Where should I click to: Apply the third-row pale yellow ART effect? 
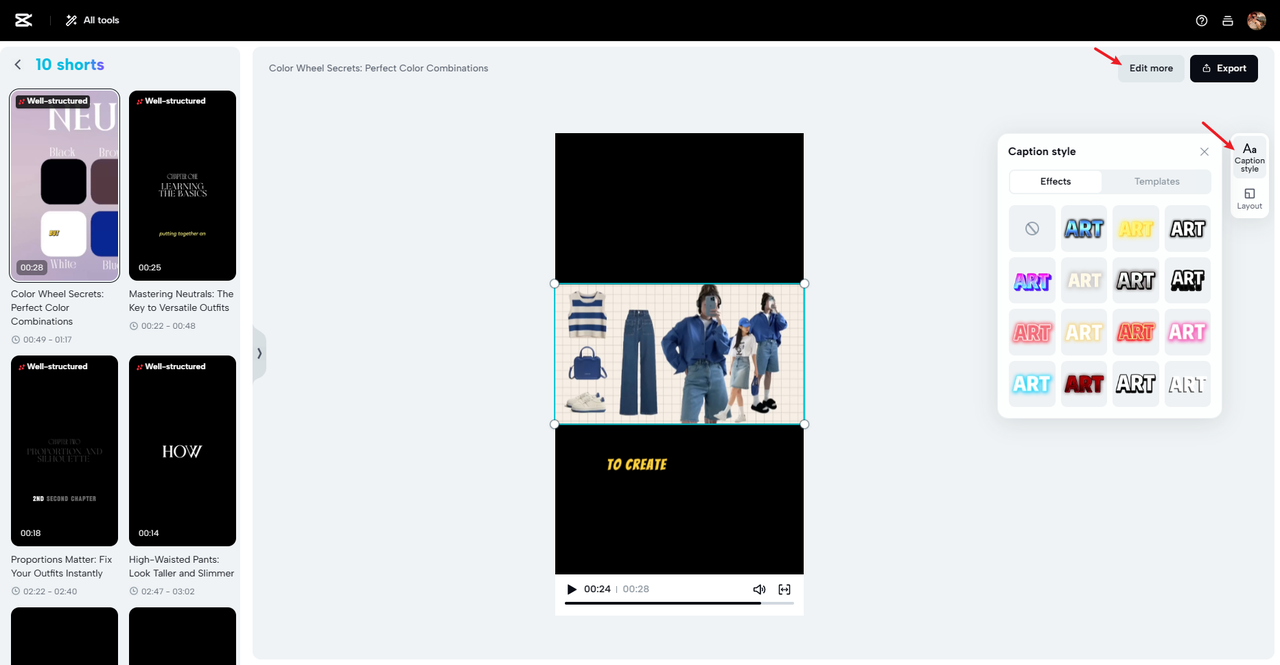click(x=1084, y=332)
